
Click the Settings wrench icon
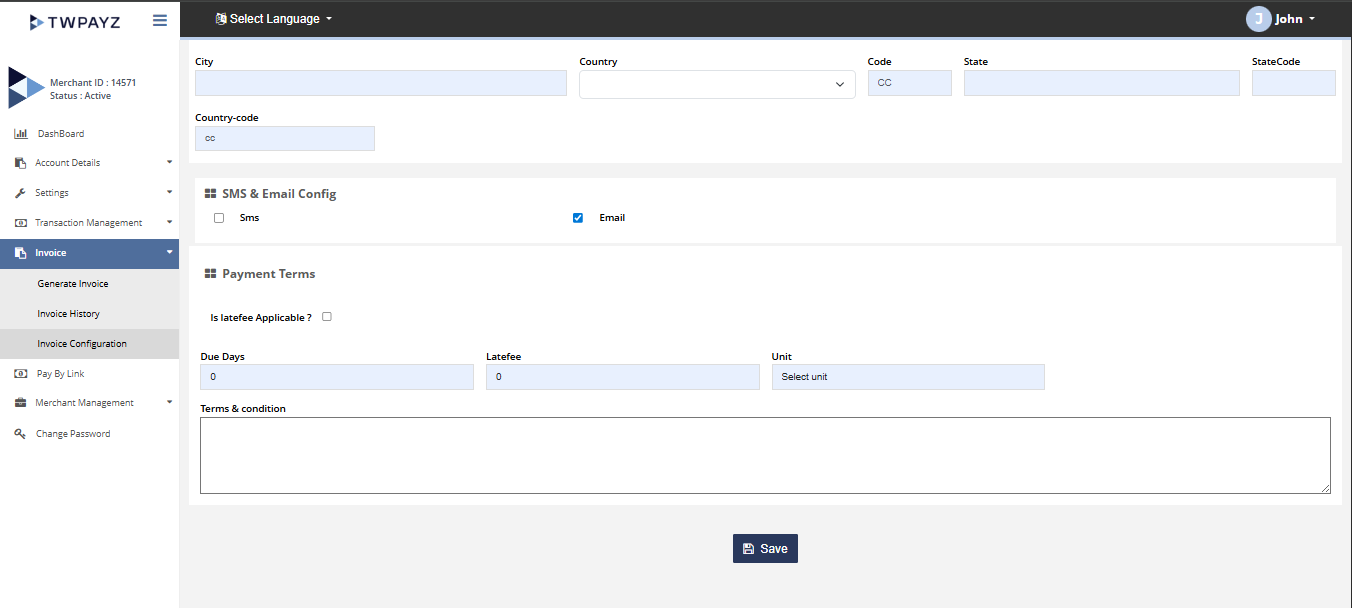(20, 193)
